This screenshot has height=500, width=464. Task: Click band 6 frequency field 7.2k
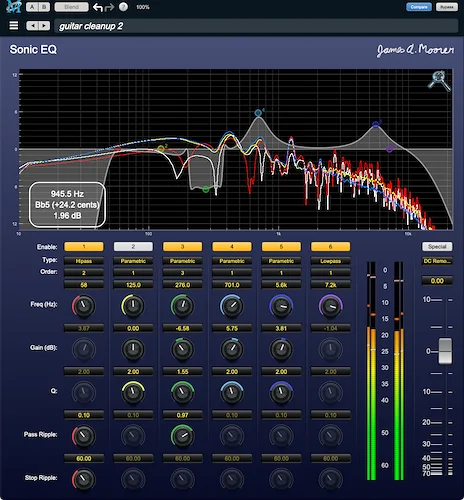point(330,285)
